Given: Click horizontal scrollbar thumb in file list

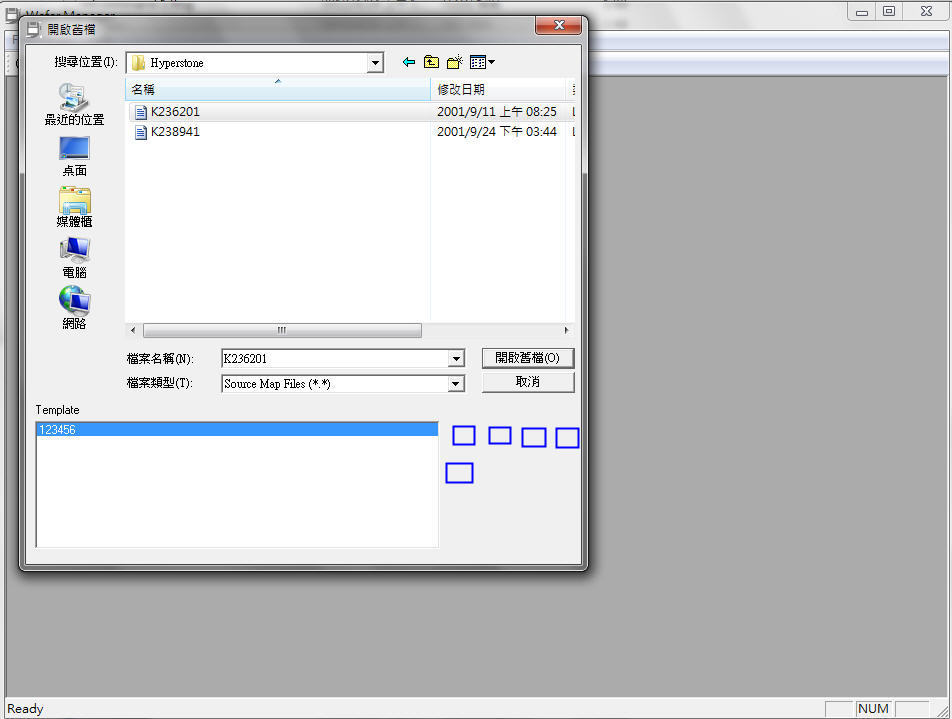Looking at the screenshot, I should 282,330.
